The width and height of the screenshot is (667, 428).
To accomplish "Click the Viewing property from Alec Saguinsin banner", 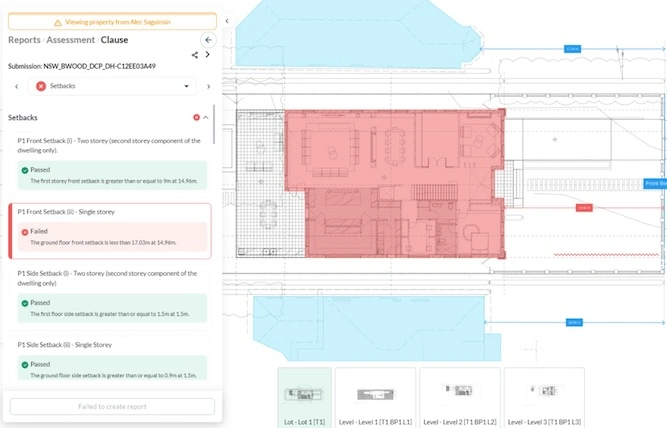I will point(112,22).
